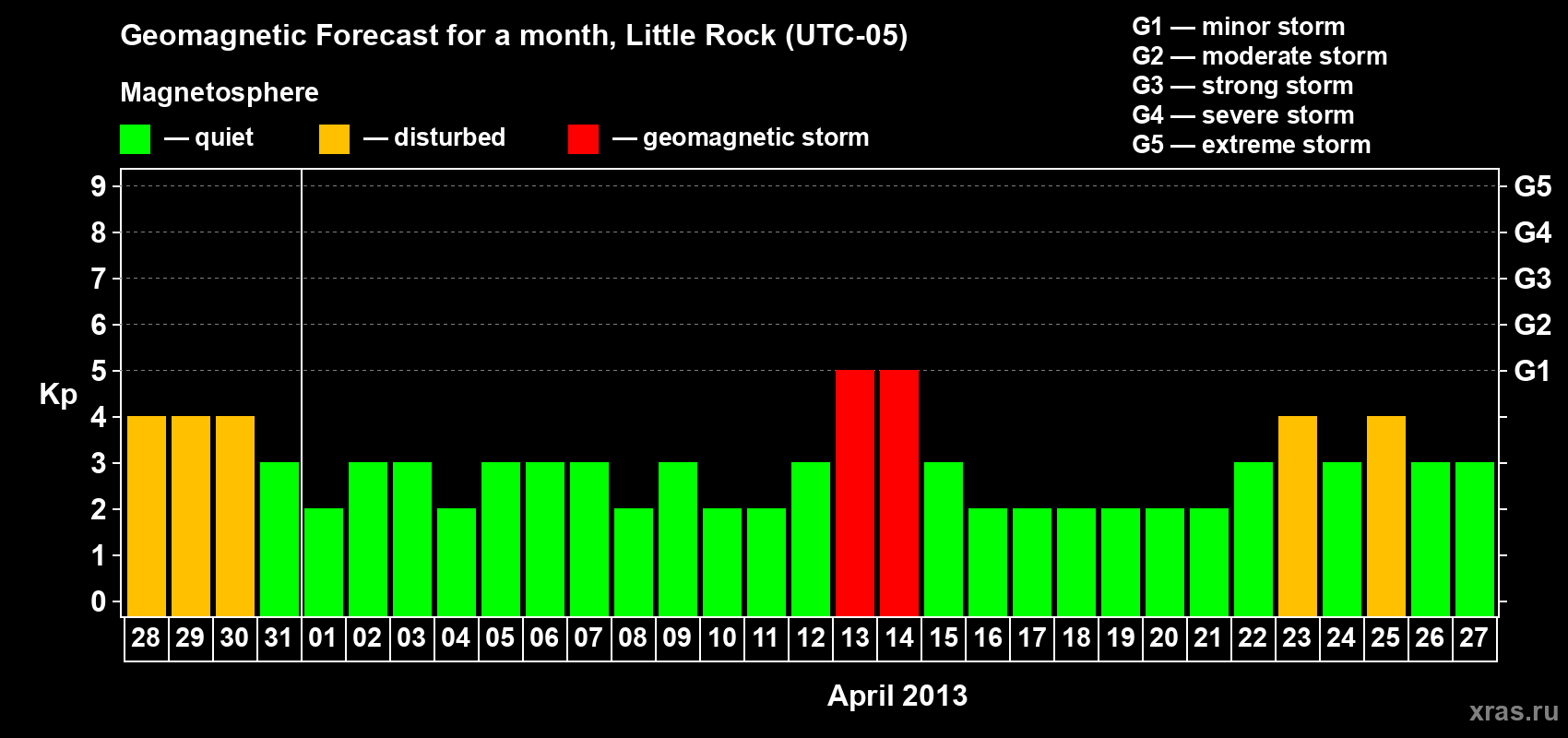Viewport: 1568px width, 738px height.
Task: Click the date label 31
Action: (279, 638)
